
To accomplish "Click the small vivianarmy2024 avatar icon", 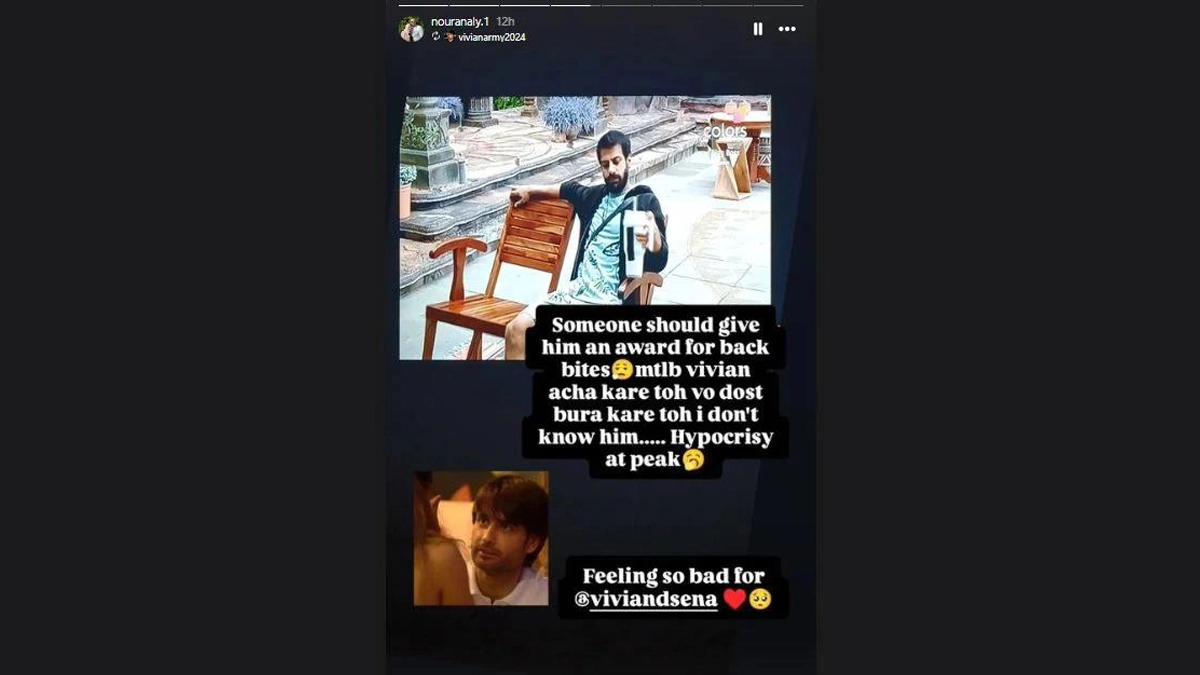I will (450, 37).
